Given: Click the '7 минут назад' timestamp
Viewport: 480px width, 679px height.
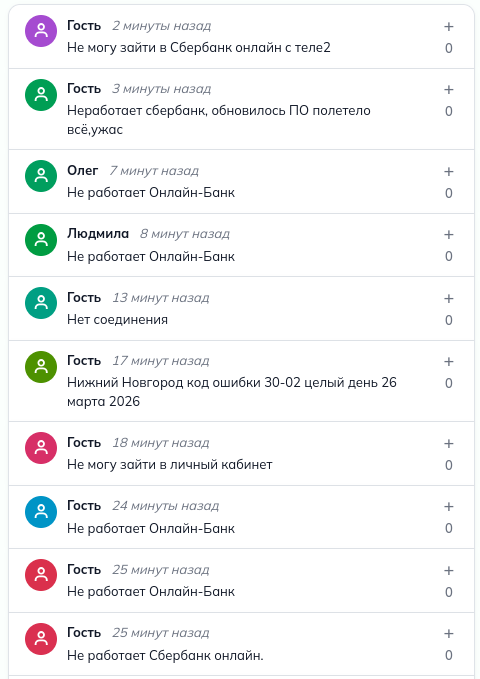Looking at the screenshot, I should pyautogui.click(x=154, y=171).
